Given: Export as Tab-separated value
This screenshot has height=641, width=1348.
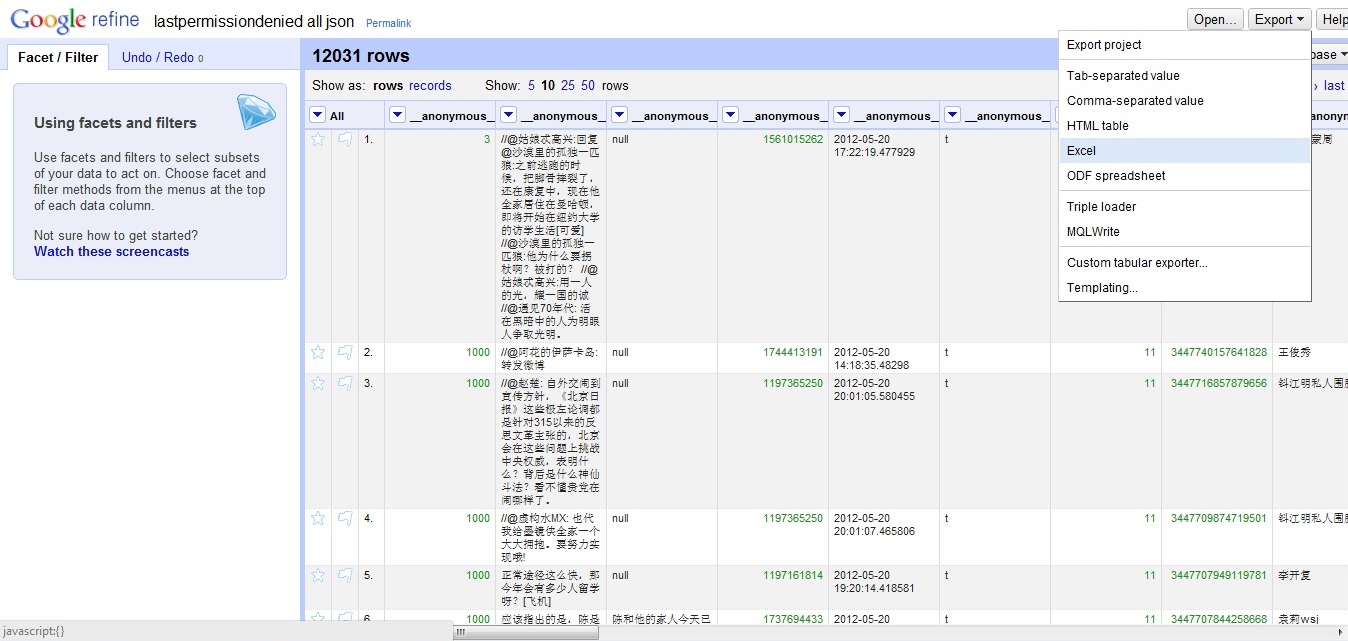Looking at the screenshot, I should click(1185, 76).
